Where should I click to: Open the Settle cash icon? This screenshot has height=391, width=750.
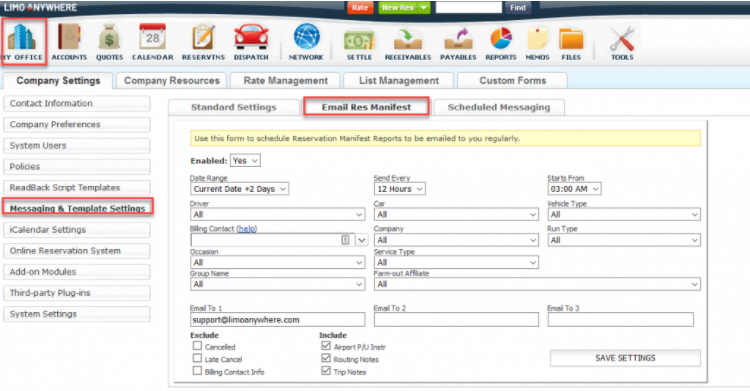(x=359, y=39)
